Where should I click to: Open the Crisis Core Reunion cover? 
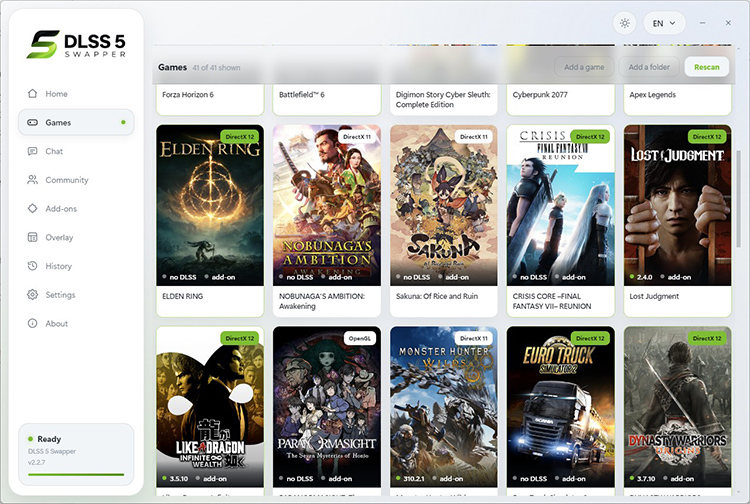click(x=561, y=205)
